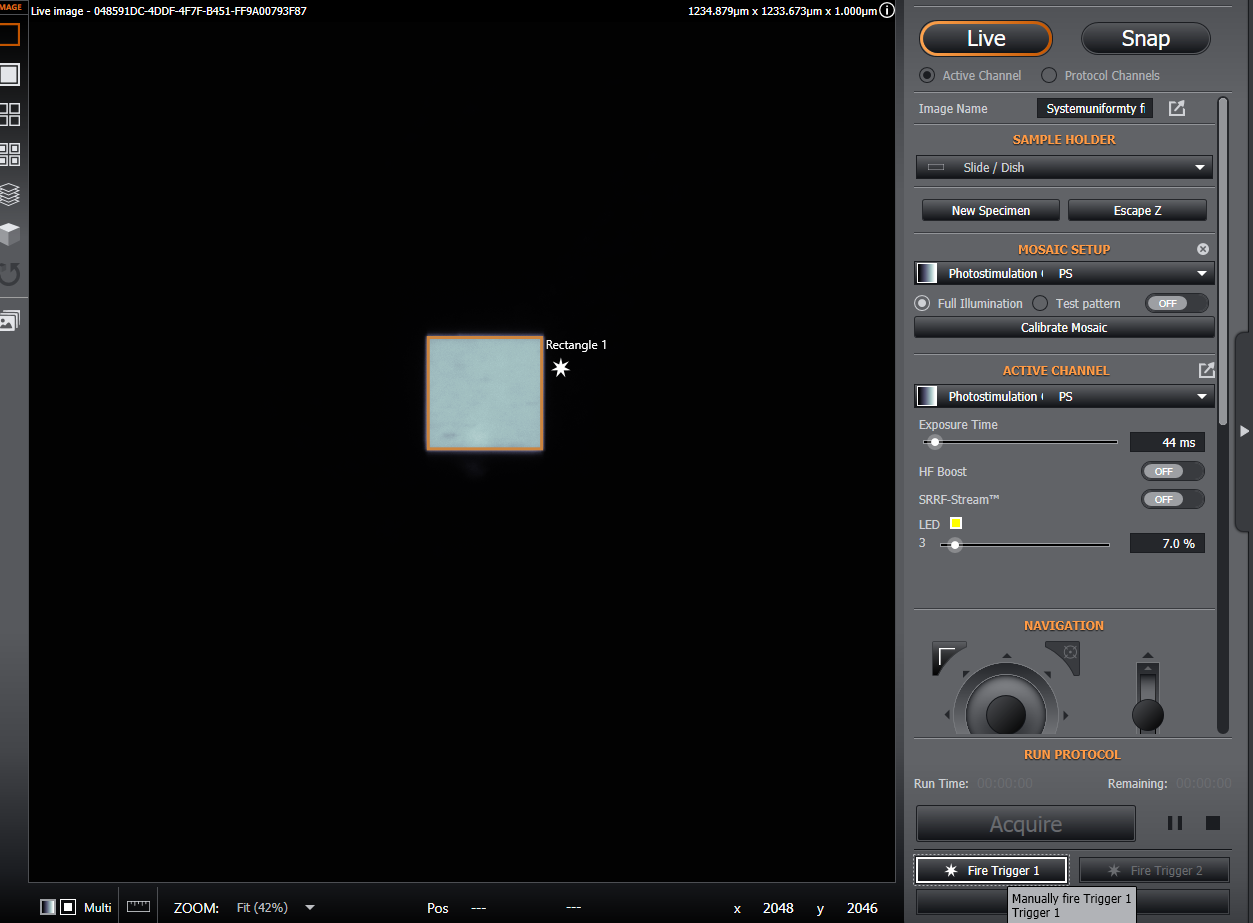
Task: Click the Exposure Time slider handle
Action: point(935,442)
